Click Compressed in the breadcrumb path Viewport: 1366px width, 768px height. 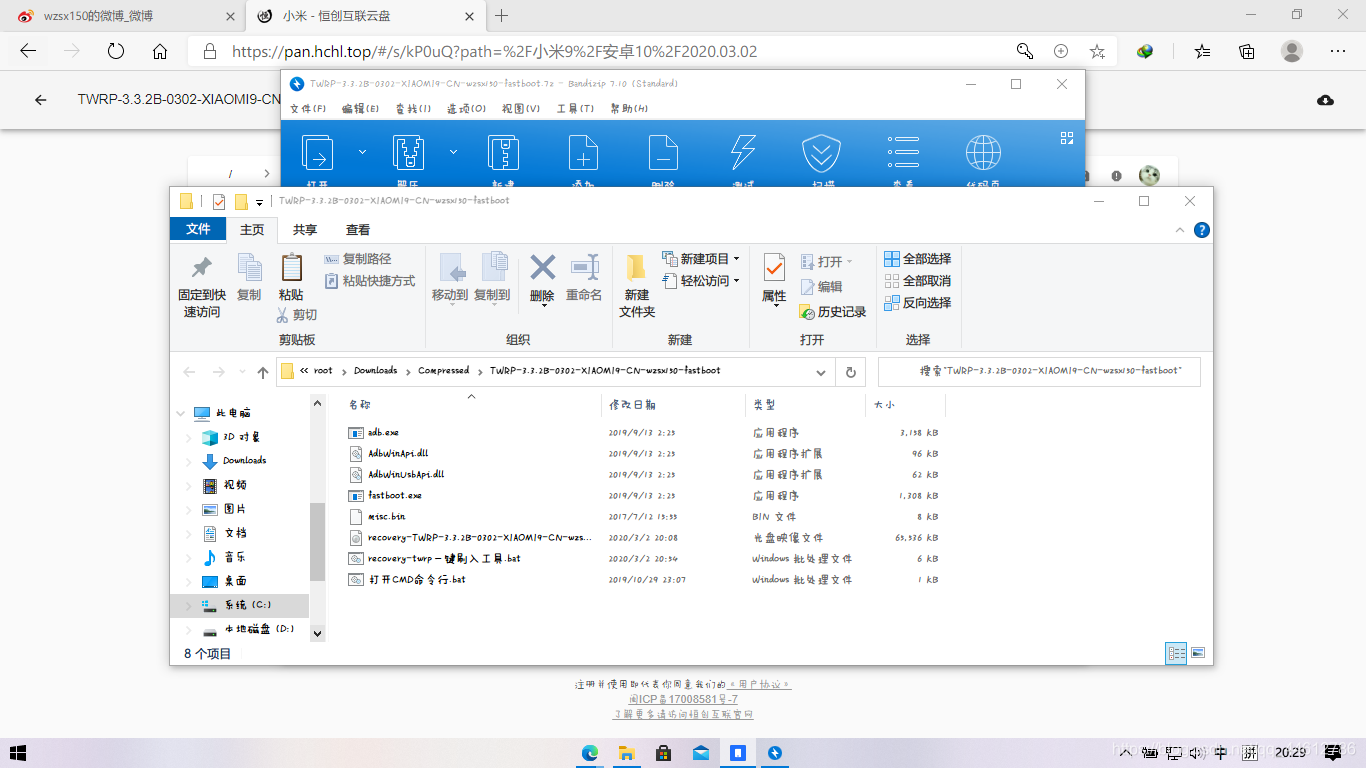(x=443, y=371)
